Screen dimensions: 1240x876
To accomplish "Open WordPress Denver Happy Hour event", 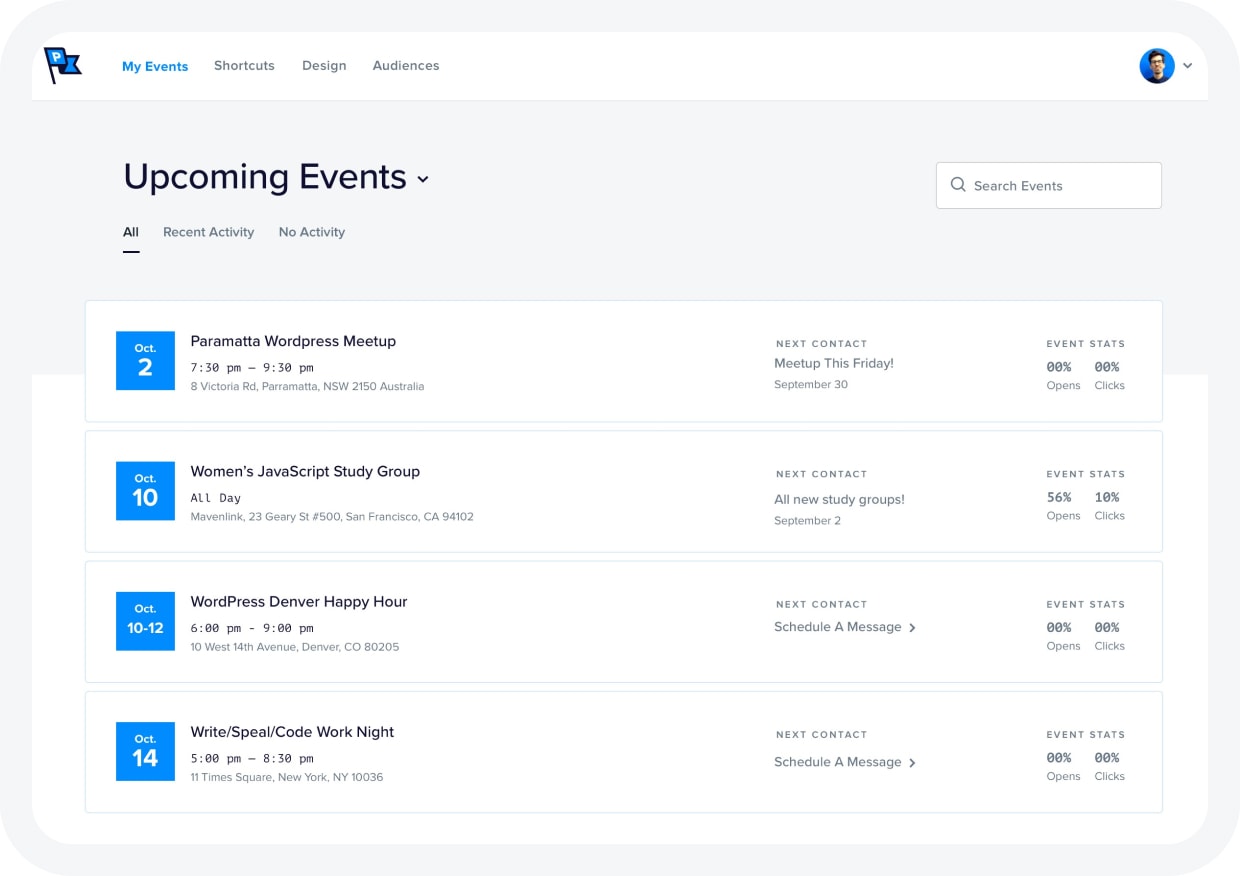I will [299, 602].
